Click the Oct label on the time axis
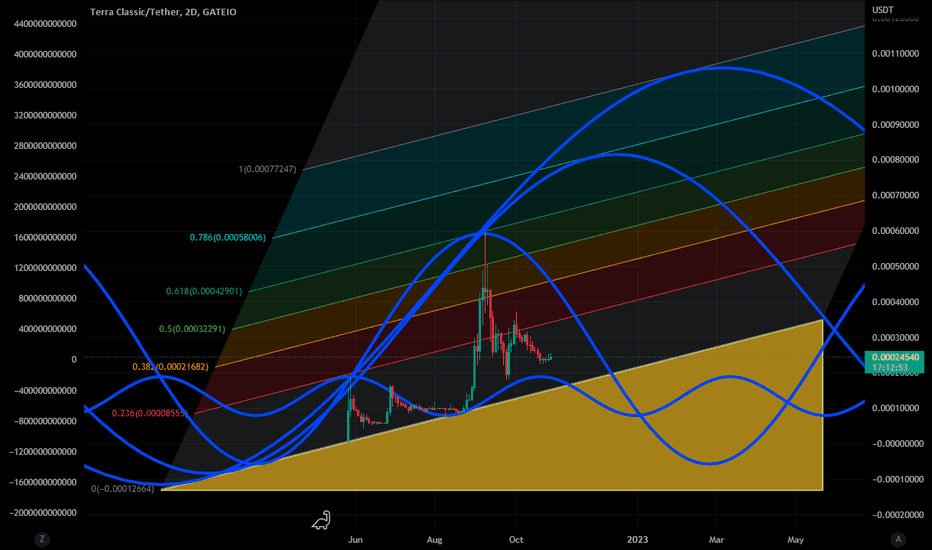Image resolution: width=932 pixels, height=550 pixels. pos(516,540)
